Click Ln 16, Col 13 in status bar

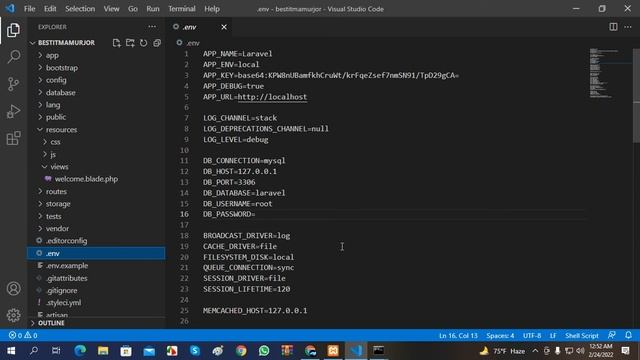(458, 336)
